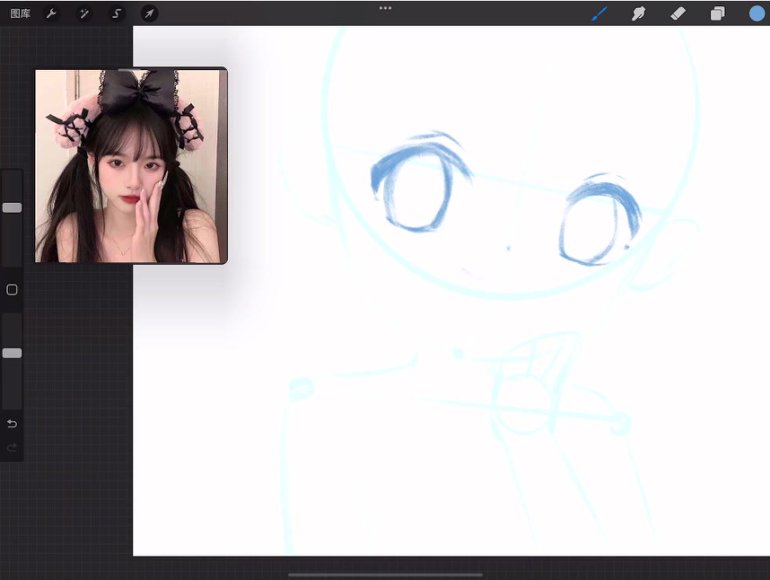Viewport: 770px width, 580px height.
Task: Tap the square Modify button in sidebar
Action: pyautogui.click(x=12, y=290)
